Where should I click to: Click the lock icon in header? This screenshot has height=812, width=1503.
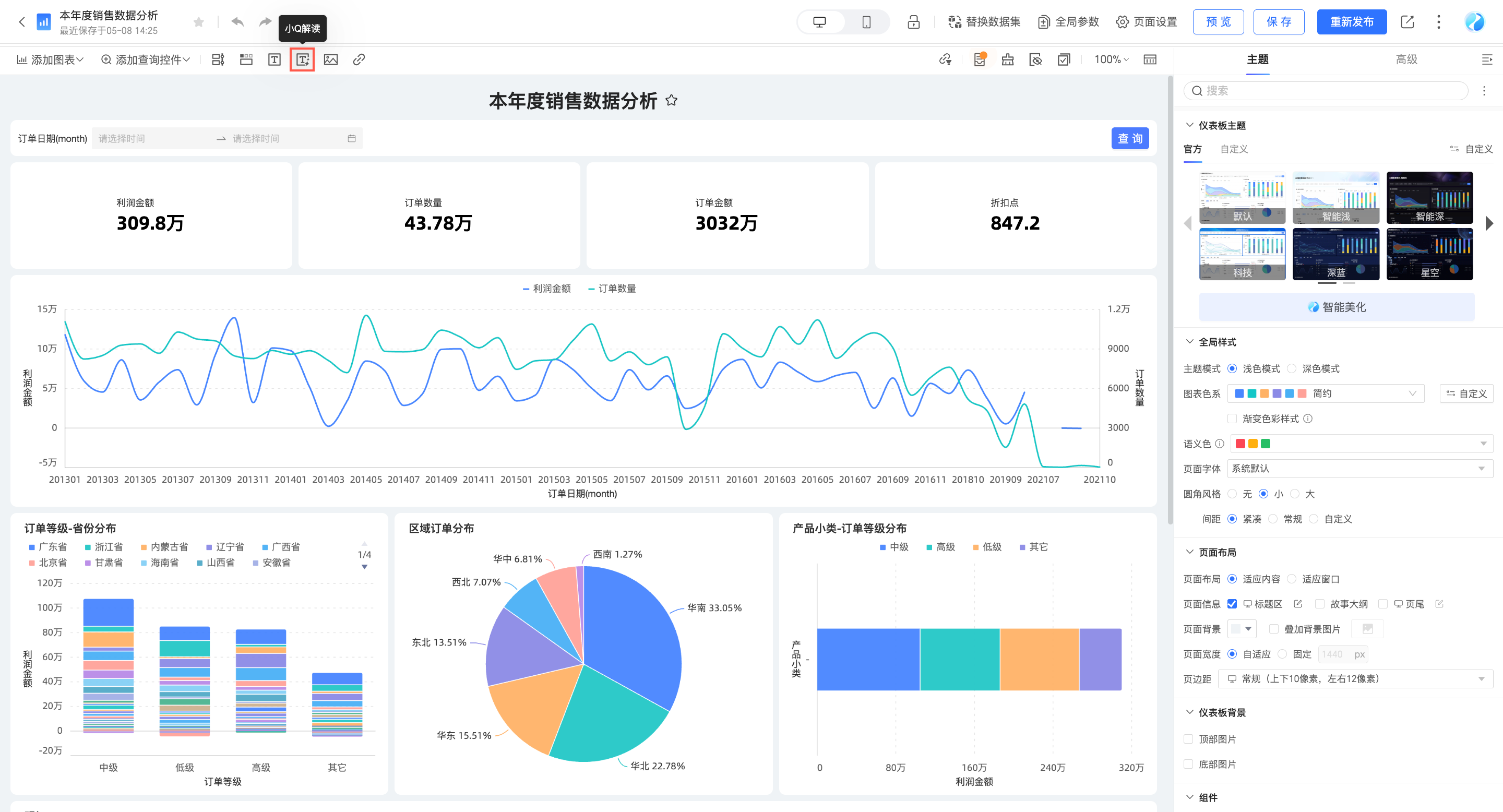pos(913,22)
